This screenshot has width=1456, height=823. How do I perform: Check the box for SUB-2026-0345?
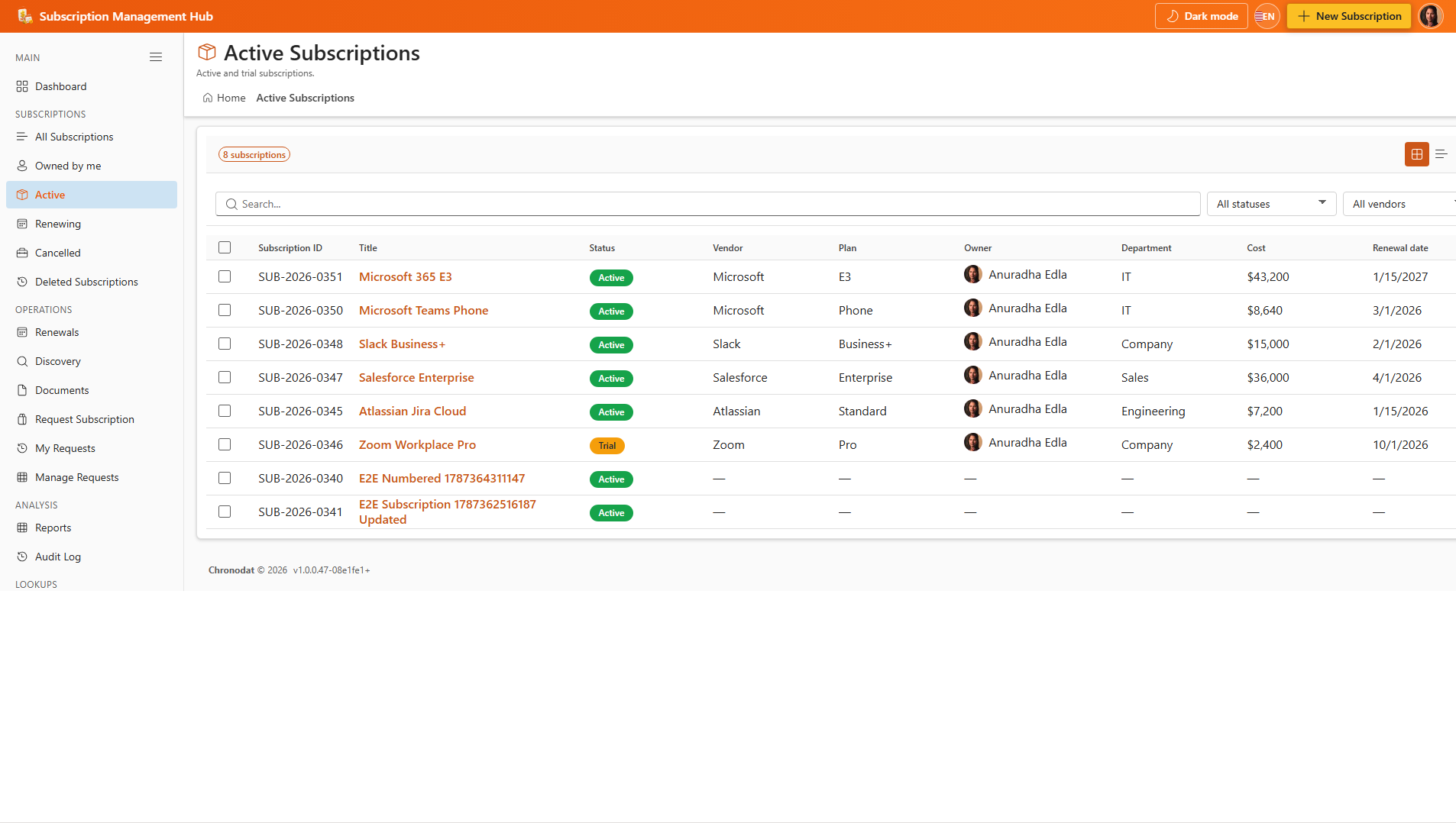tap(225, 411)
